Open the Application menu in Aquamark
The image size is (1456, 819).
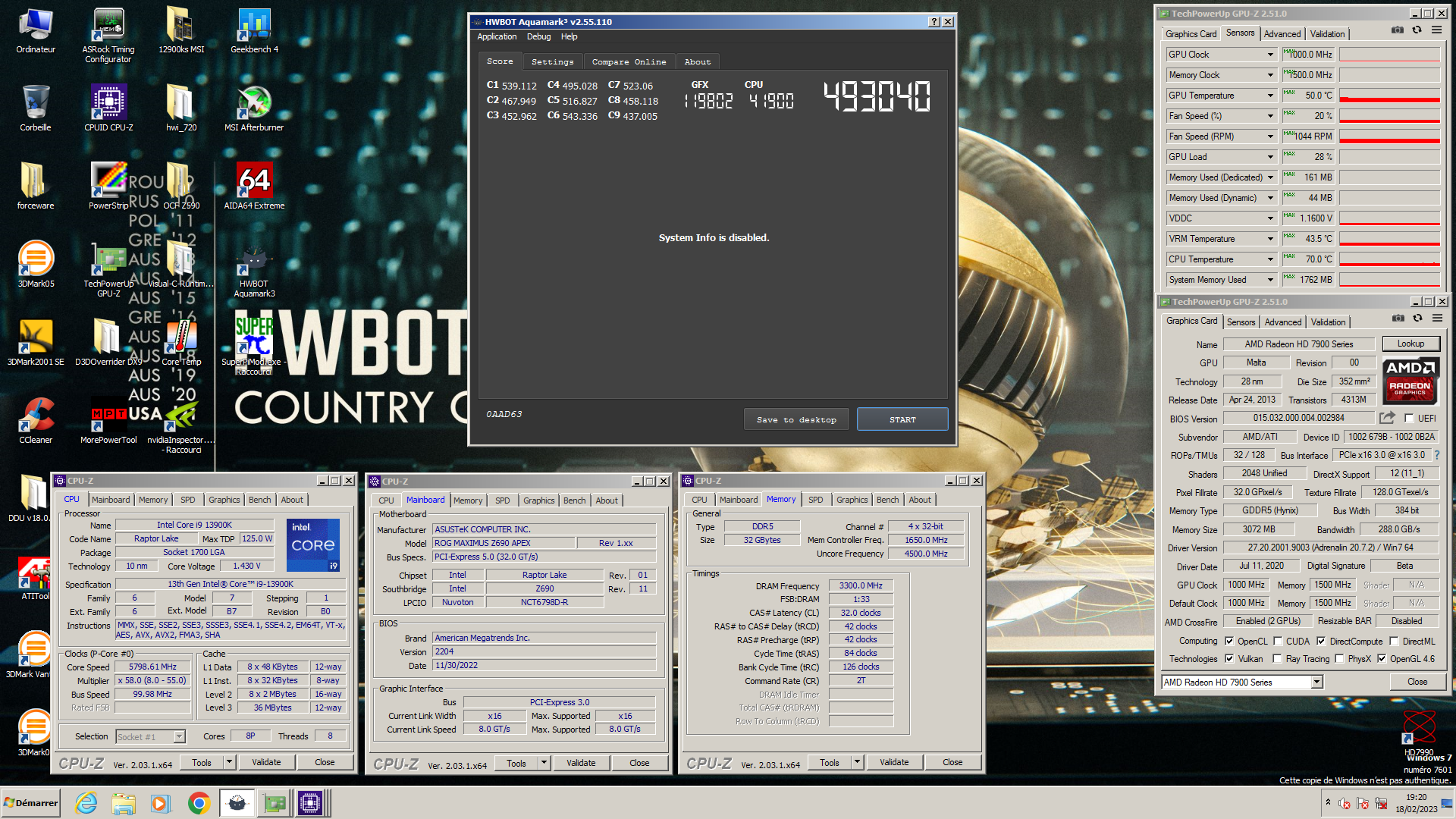point(497,36)
